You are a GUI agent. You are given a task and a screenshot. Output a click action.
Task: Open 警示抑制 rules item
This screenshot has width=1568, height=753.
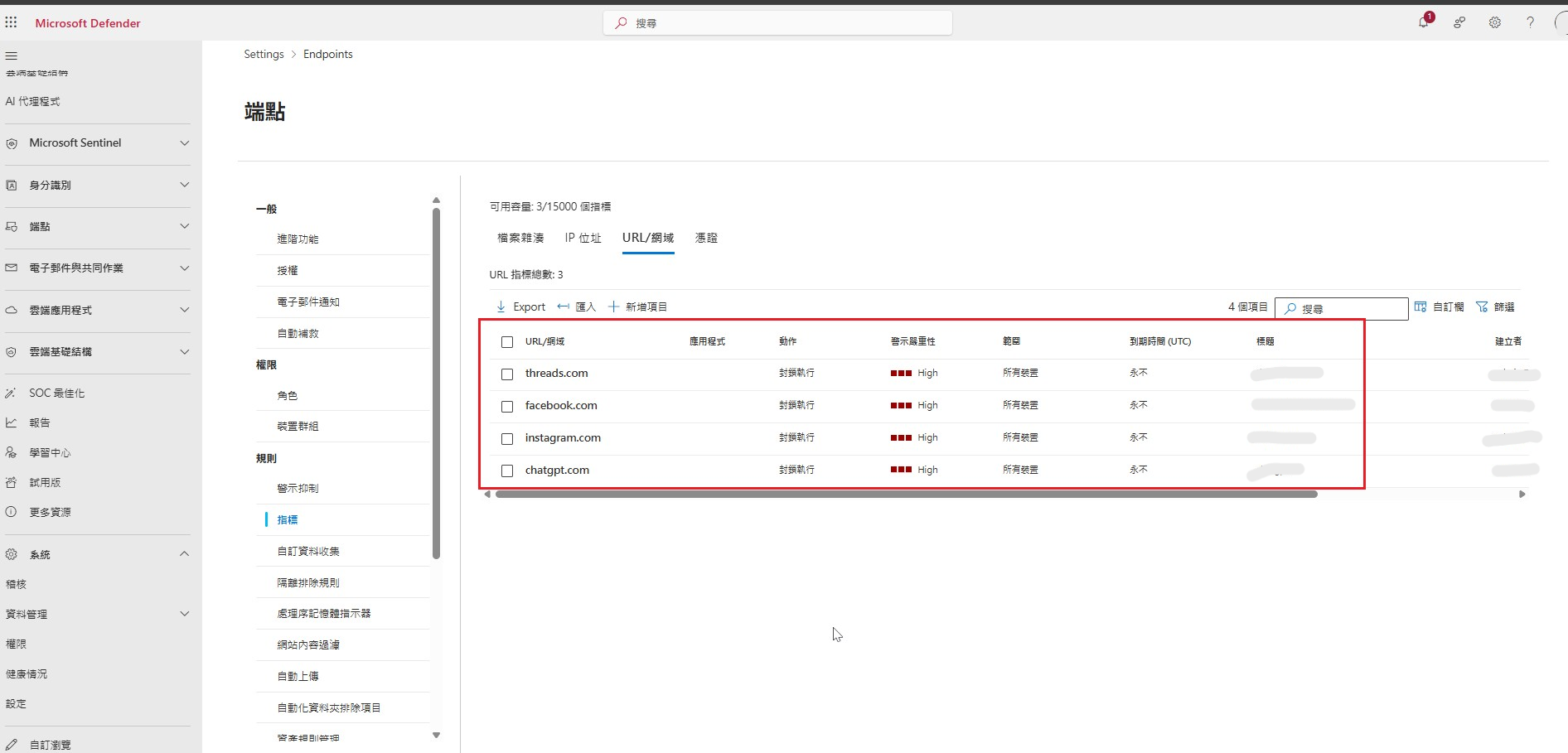[298, 488]
